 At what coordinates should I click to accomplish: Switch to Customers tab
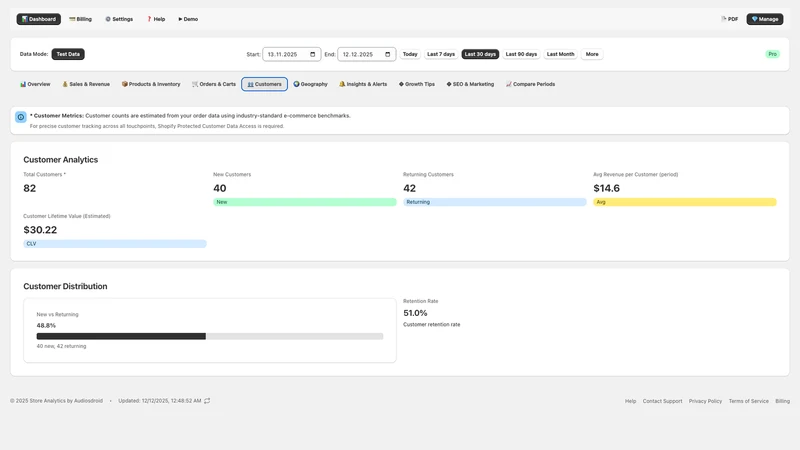point(264,84)
